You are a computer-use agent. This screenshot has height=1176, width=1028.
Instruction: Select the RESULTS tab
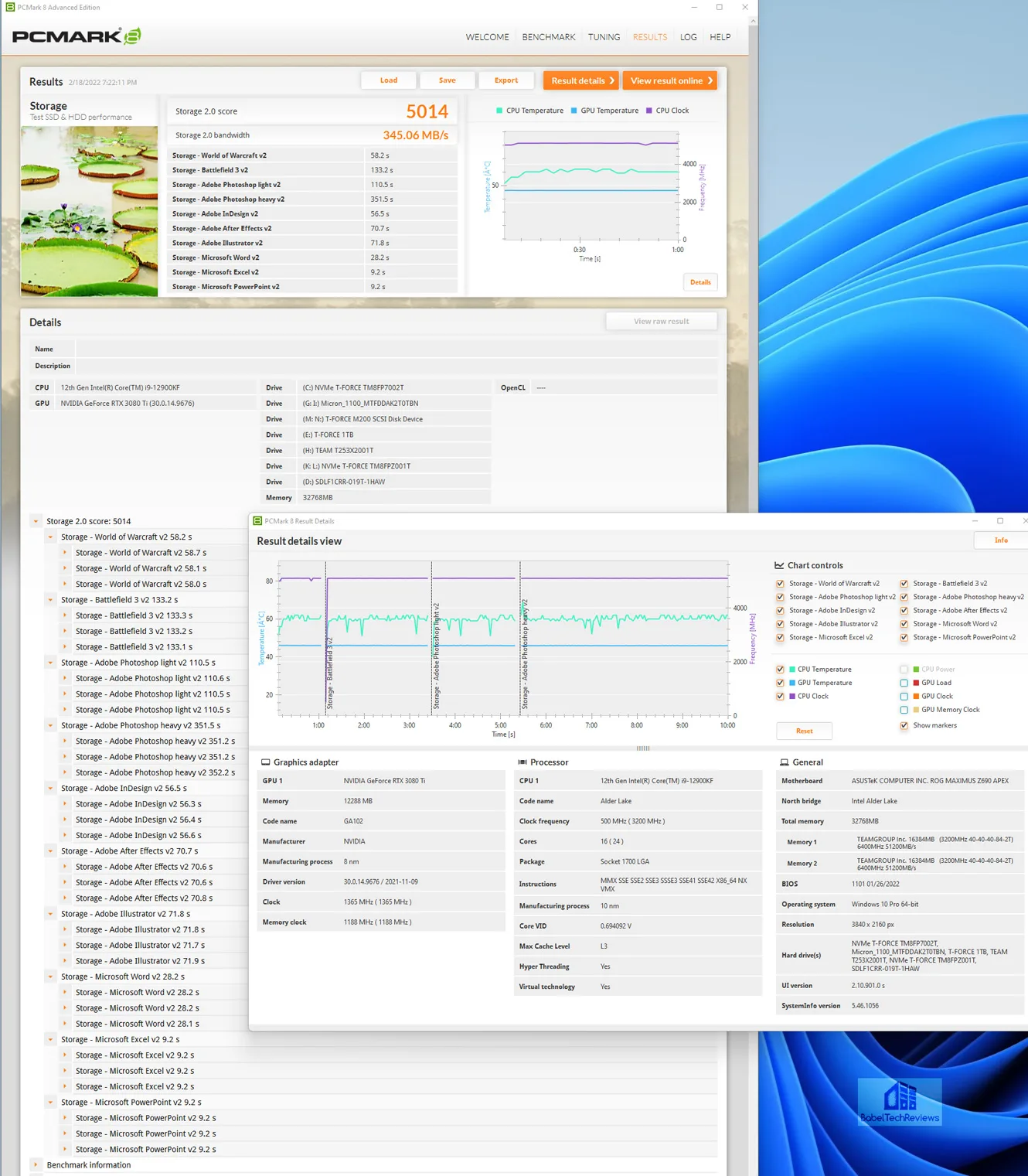[650, 37]
